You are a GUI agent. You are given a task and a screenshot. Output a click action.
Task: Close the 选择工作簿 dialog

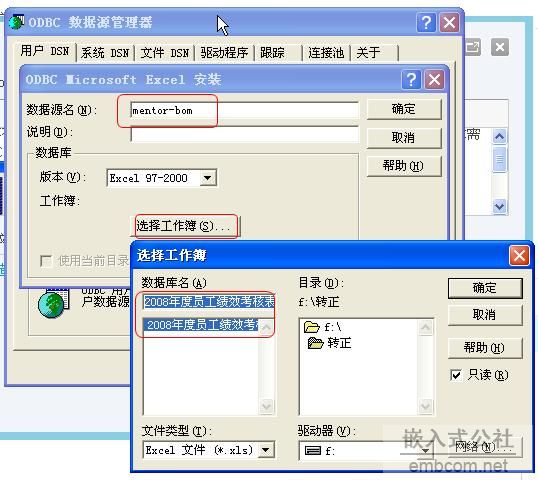click(x=519, y=256)
